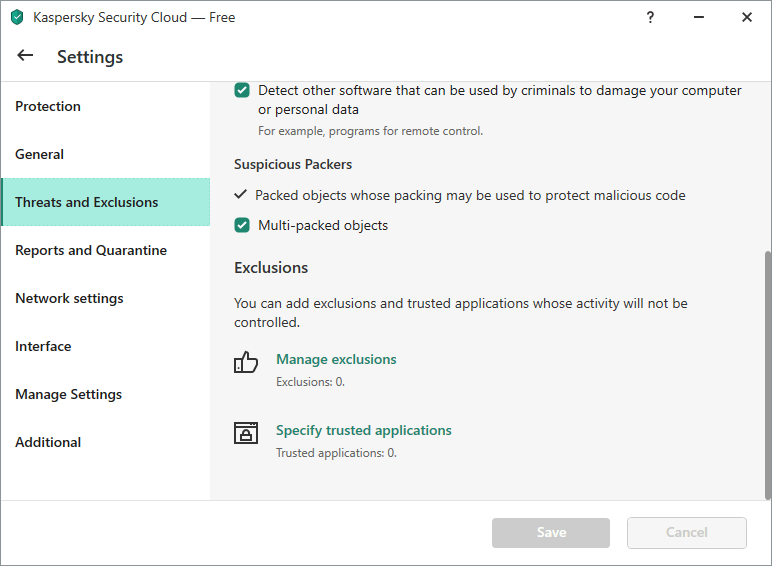The image size is (772, 566).
Task: Click the 'Exclusions' section heading
Action: (271, 268)
